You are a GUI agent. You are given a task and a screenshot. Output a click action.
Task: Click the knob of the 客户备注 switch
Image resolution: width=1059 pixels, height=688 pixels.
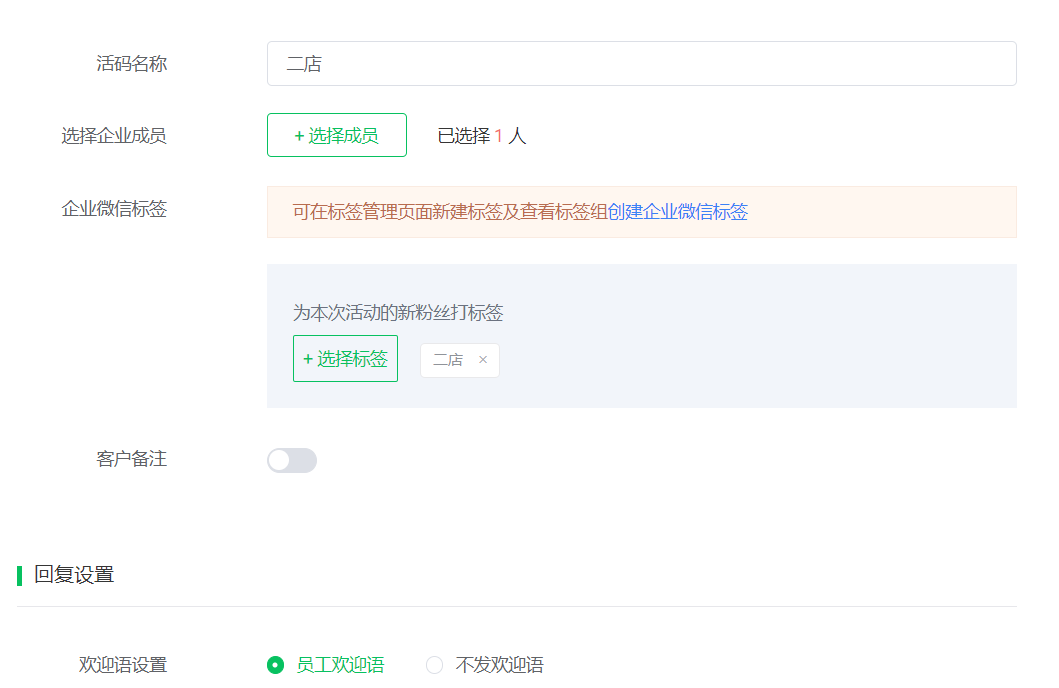tap(280, 460)
